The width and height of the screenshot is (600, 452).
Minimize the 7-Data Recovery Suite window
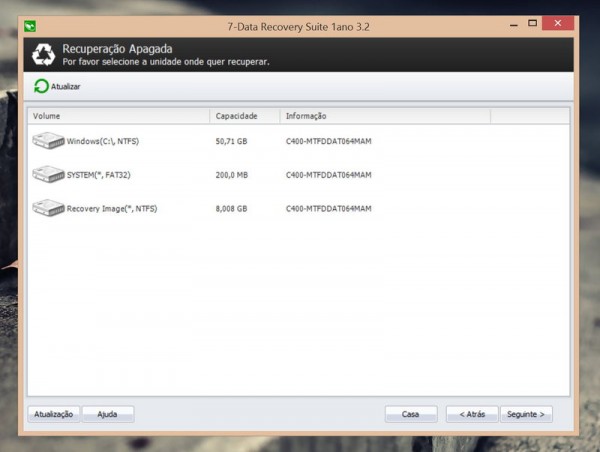[514, 24]
